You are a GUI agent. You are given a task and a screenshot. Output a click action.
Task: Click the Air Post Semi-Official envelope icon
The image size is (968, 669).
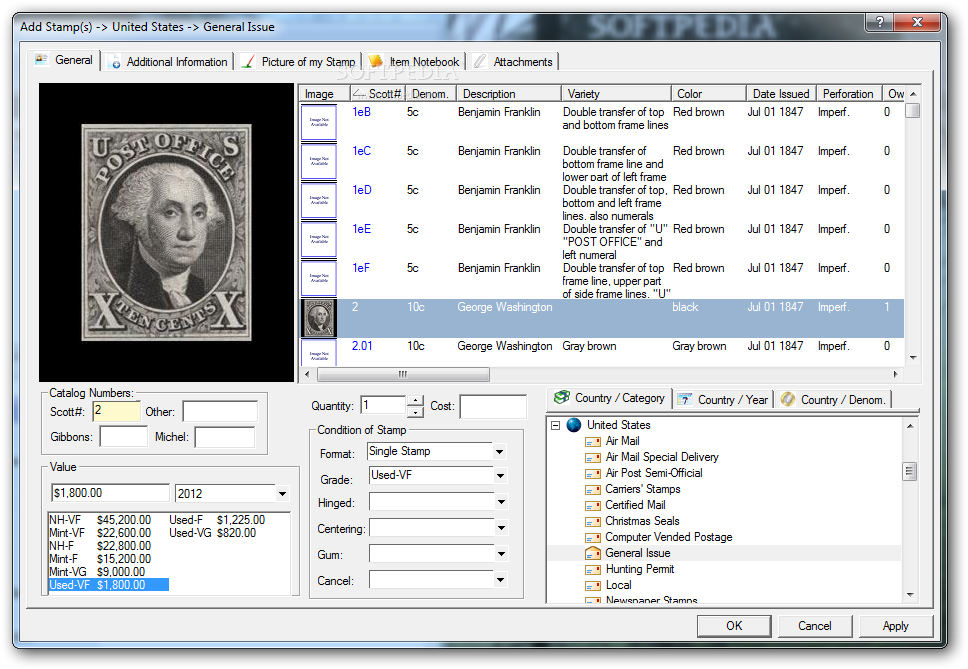point(593,473)
